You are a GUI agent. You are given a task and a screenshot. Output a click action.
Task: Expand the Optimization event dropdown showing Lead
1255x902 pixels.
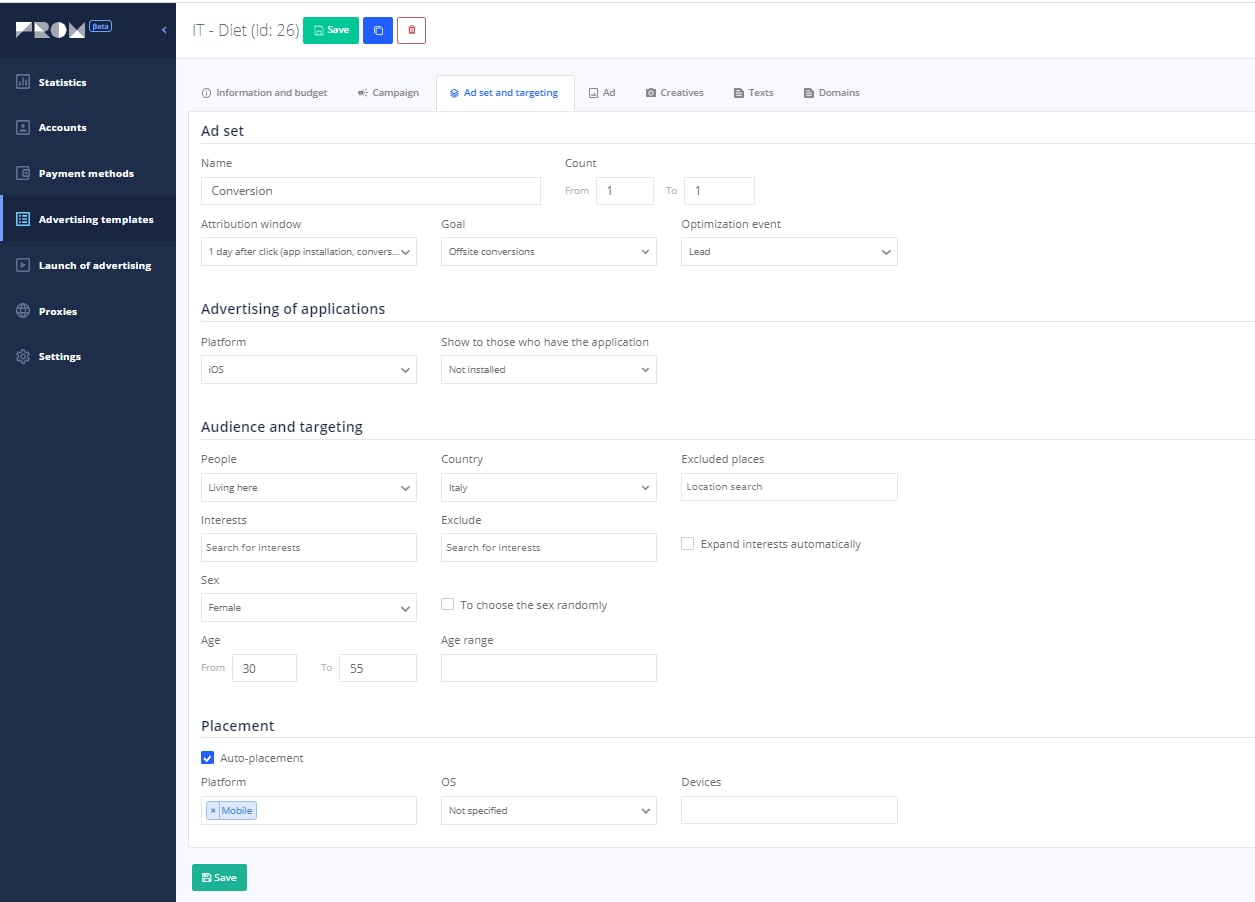point(789,252)
